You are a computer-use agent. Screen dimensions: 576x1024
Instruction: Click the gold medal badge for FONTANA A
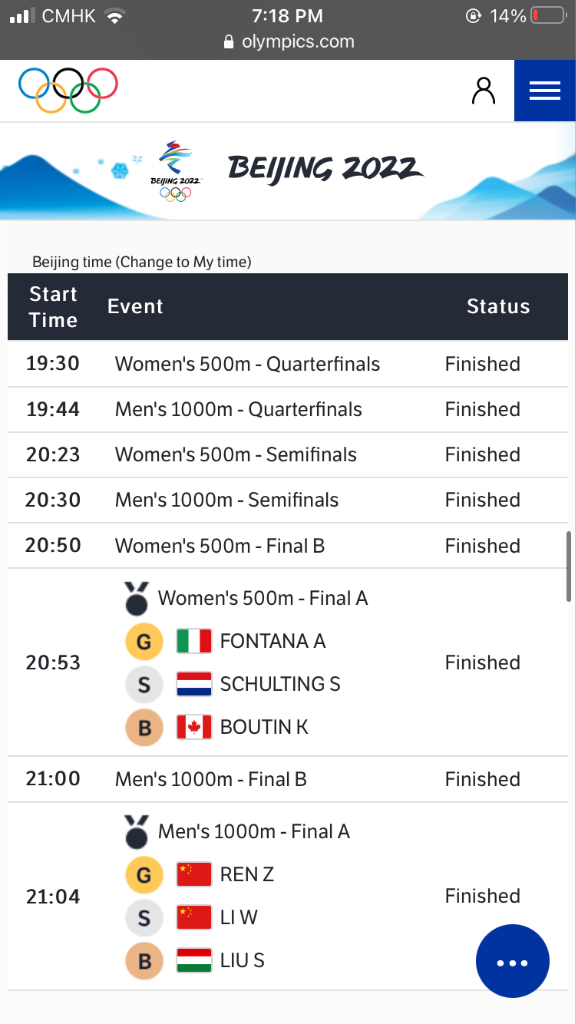[144, 641]
